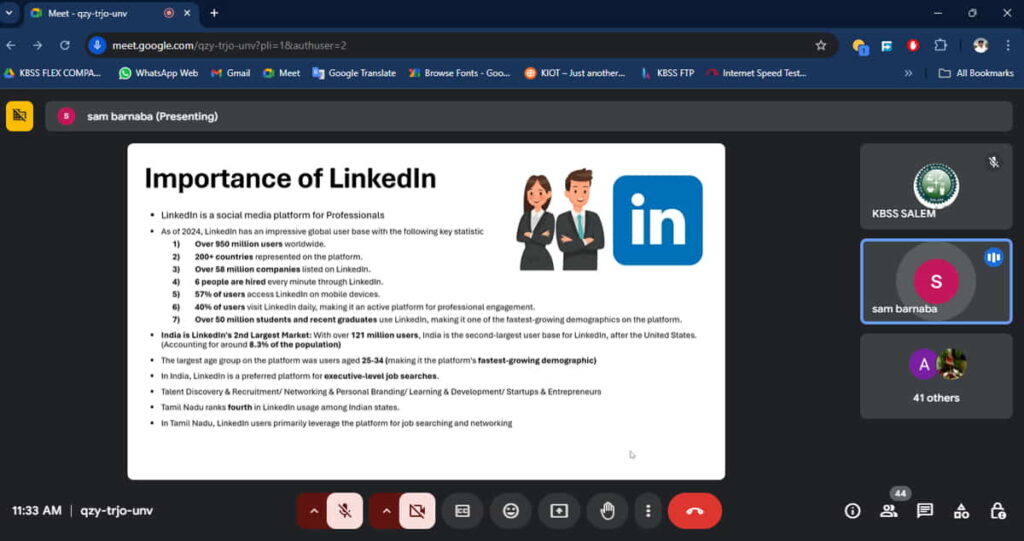The image size is (1024, 541).
Task: Open host controls lock icon
Action: [x=997, y=511]
